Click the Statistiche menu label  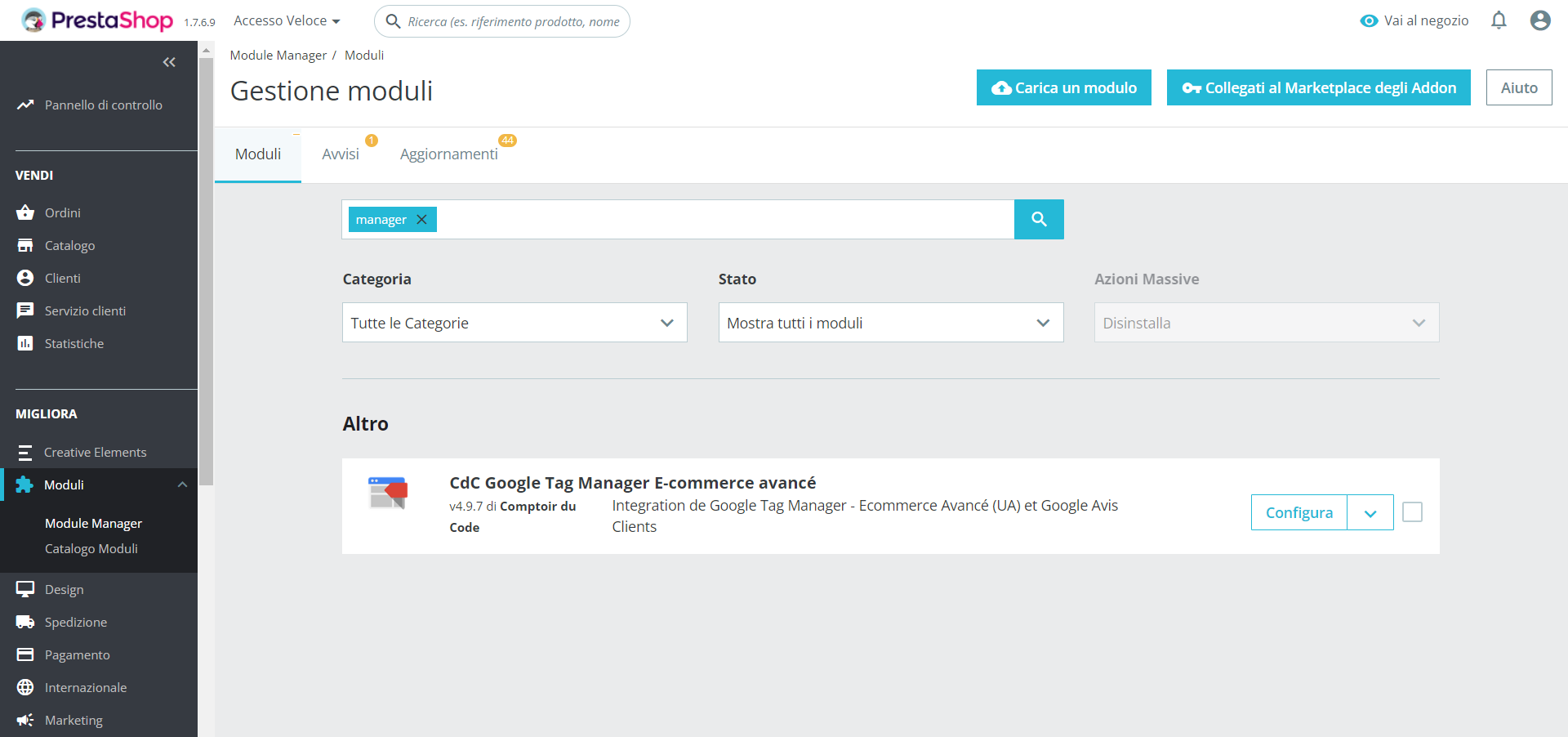tap(74, 343)
